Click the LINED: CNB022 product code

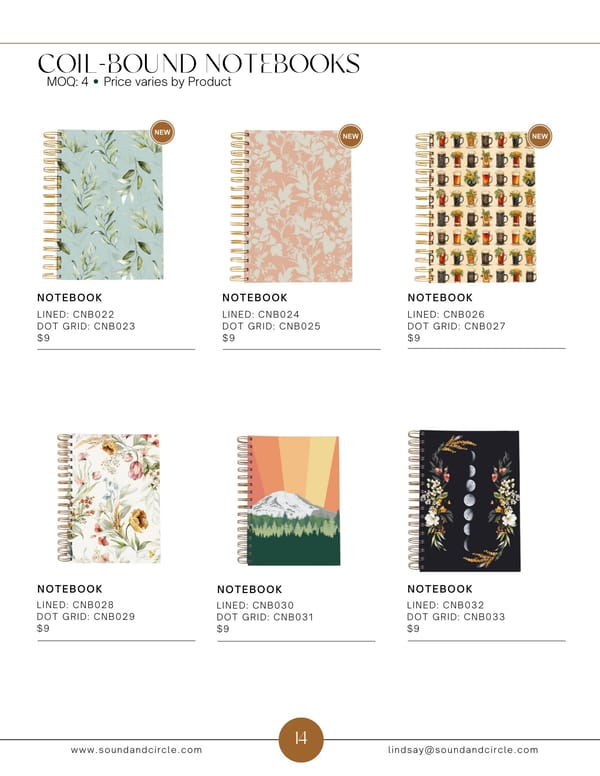pos(76,314)
